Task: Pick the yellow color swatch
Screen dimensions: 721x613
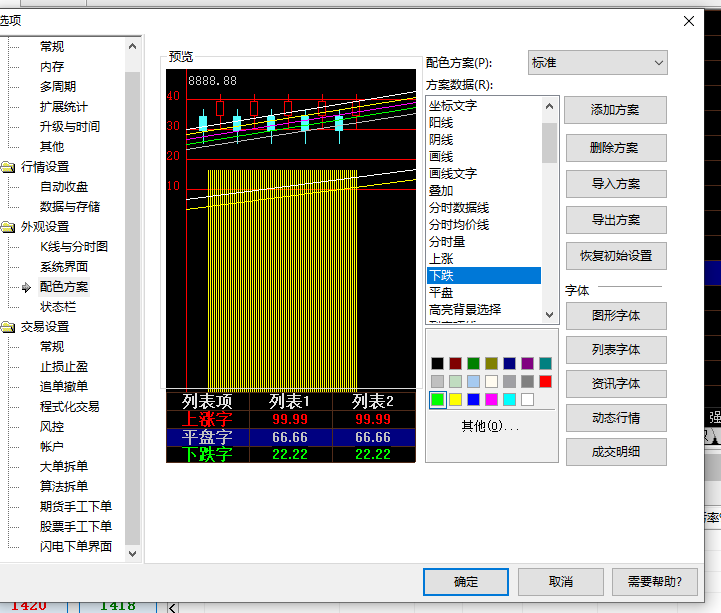Action: pyautogui.click(x=456, y=400)
